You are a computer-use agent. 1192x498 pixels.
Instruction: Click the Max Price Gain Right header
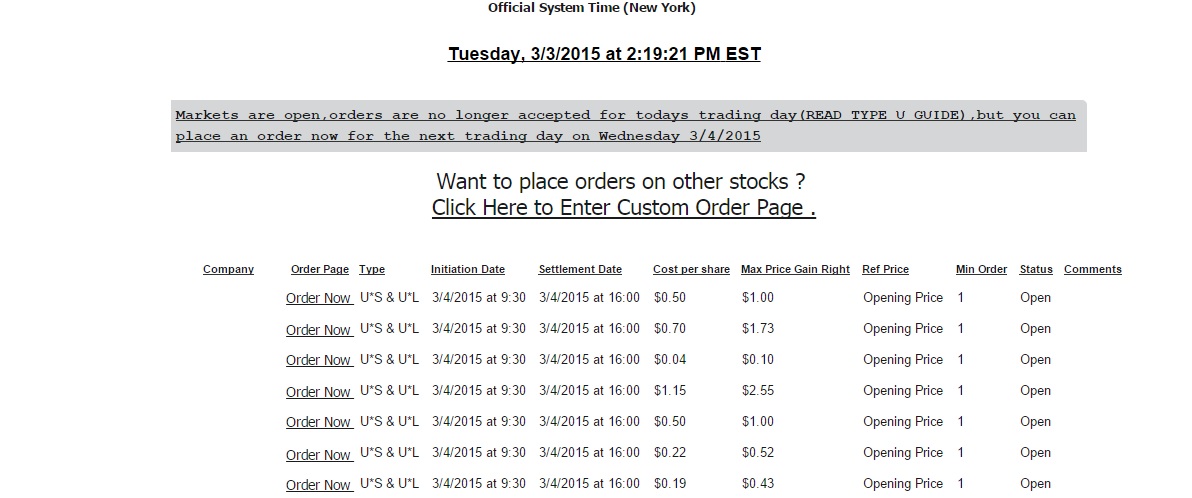pos(795,269)
